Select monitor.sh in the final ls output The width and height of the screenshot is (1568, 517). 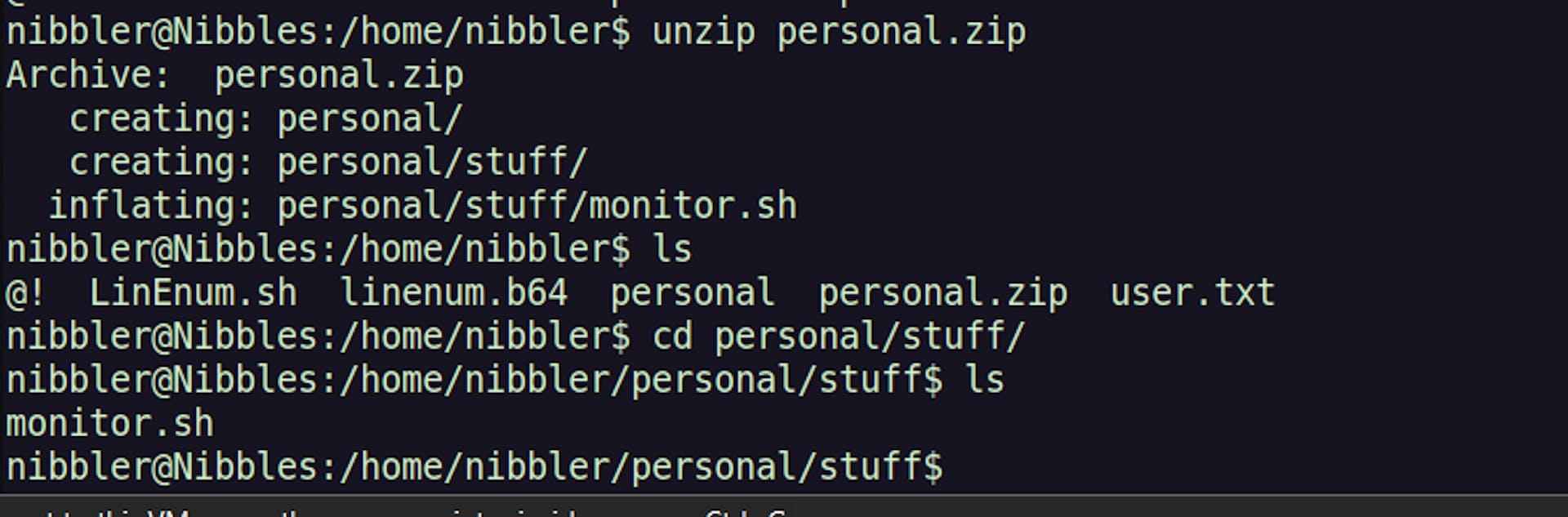click(x=110, y=424)
